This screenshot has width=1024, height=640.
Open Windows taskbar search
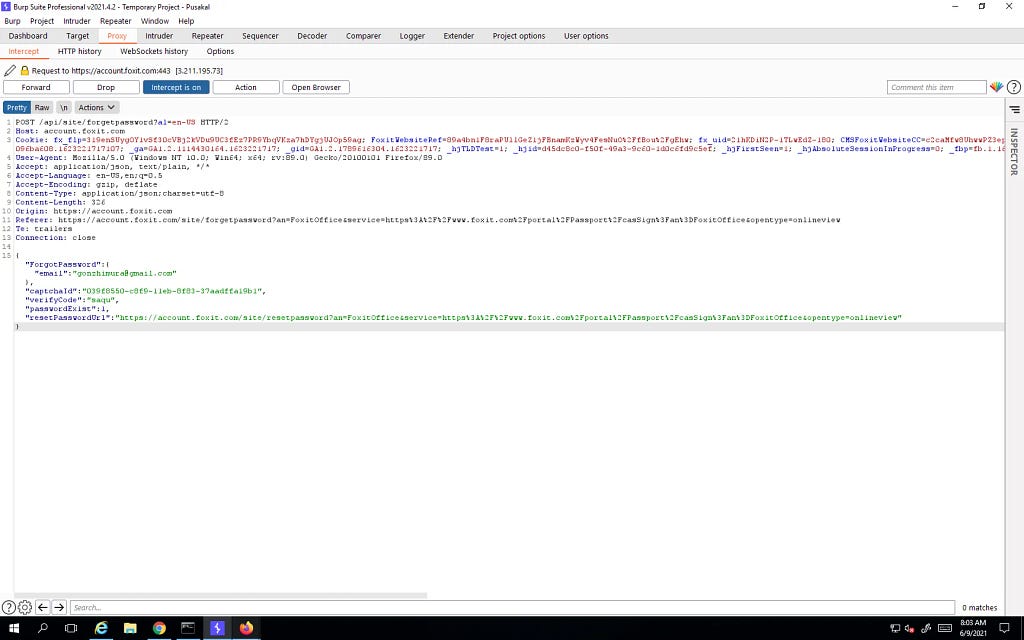[42, 628]
